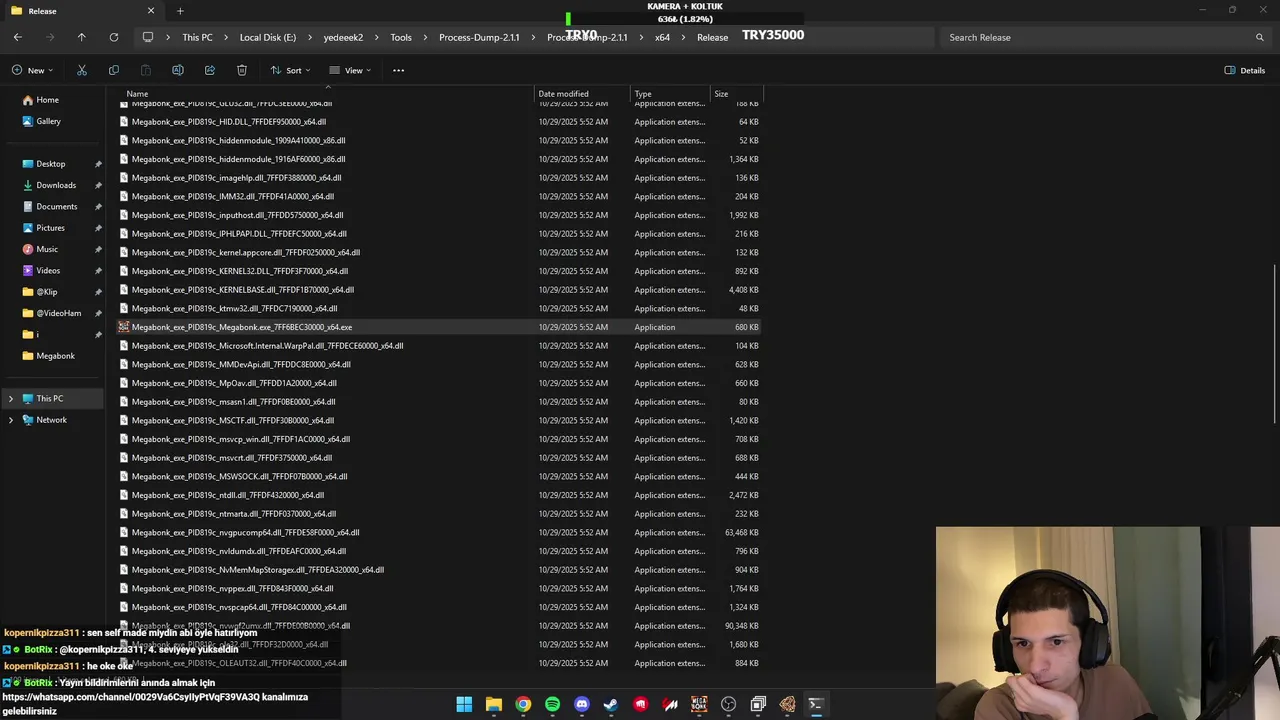The width and height of the screenshot is (1280, 720).
Task: Click the Copy icon in toolbar
Action: click(114, 70)
